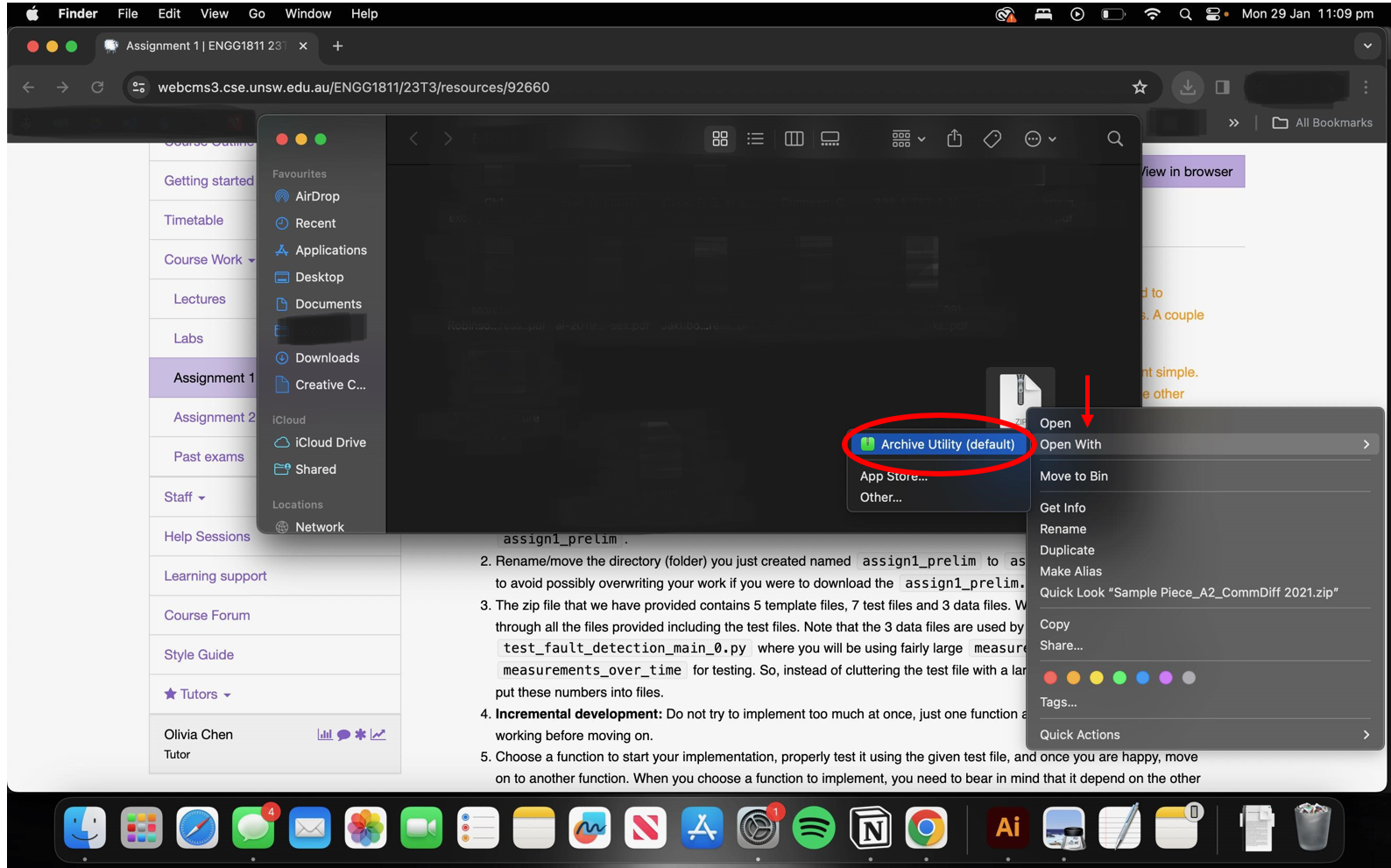Open the Finder group-by dropdown
The height and width of the screenshot is (868, 1391).
pyautogui.click(x=908, y=138)
